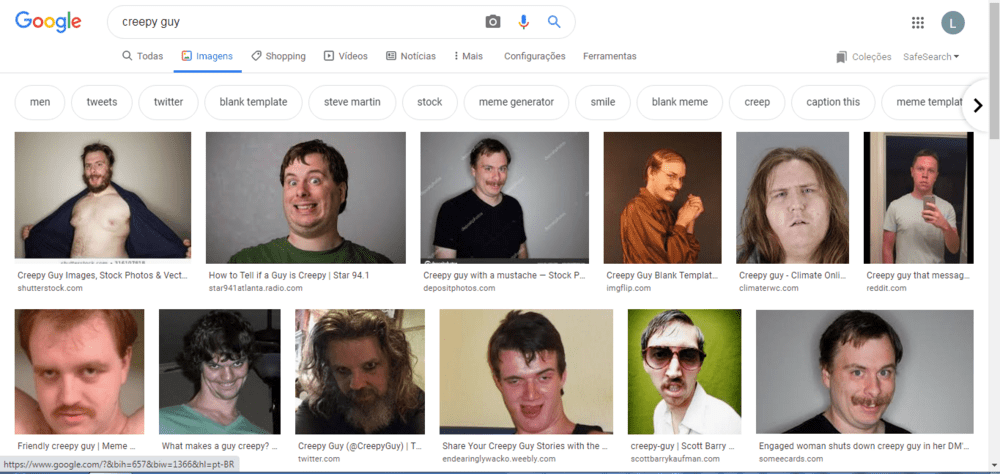Open the endearinglywacko.weebly.com thumbnail
1000x474 pixels.
(x=526, y=371)
